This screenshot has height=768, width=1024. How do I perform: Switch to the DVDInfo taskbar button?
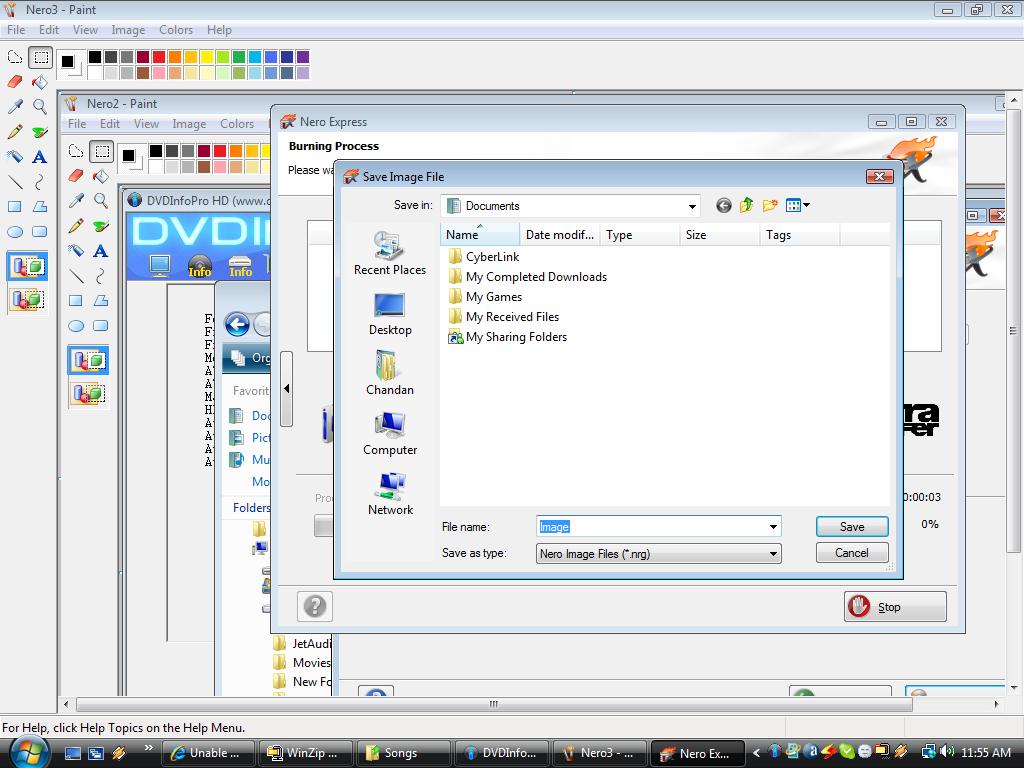tap(500, 753)
